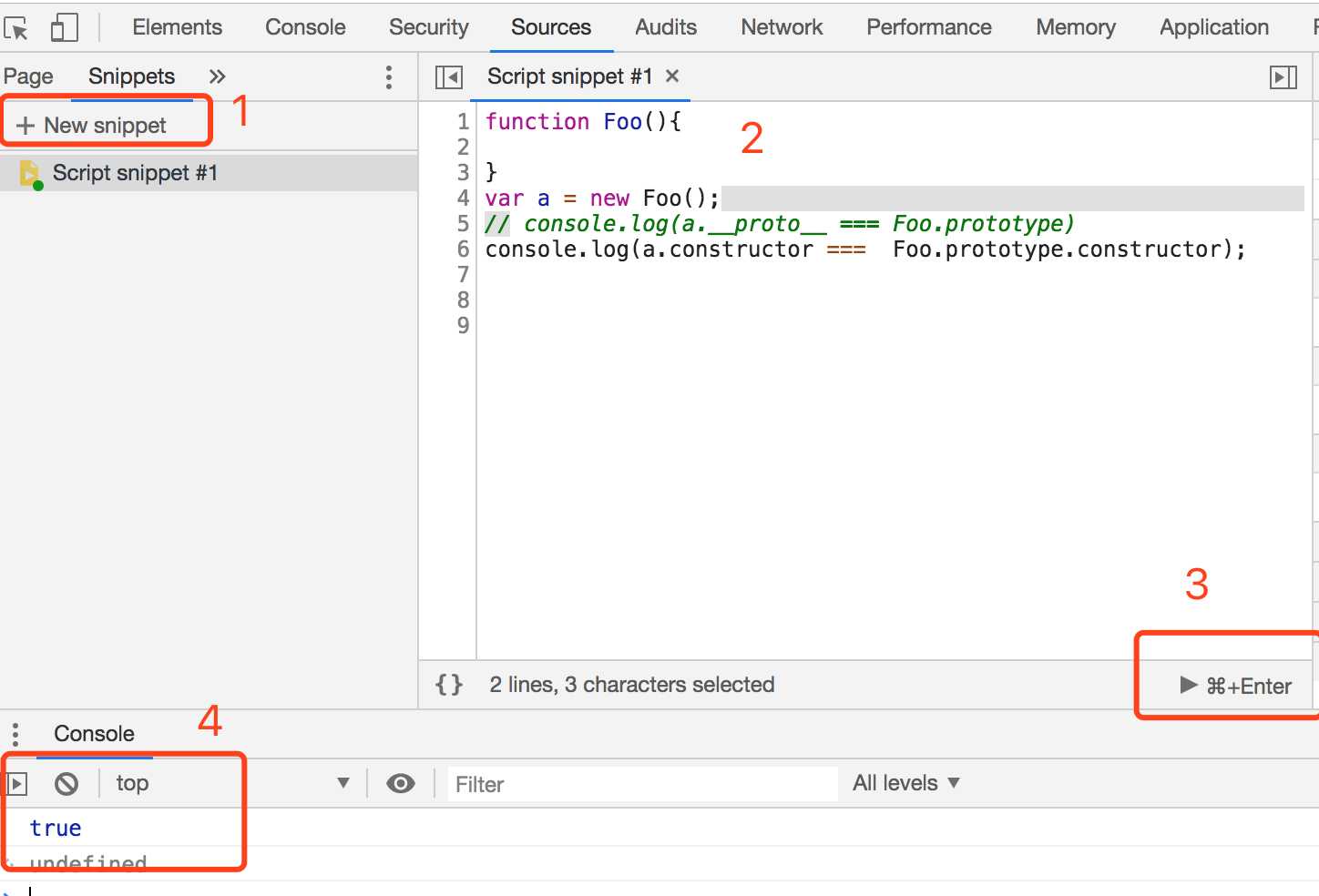The height and width of the screenshot is (896, 1319).
Task: Hide the navigator pane toggle icon
Action: tap(449, 77)
